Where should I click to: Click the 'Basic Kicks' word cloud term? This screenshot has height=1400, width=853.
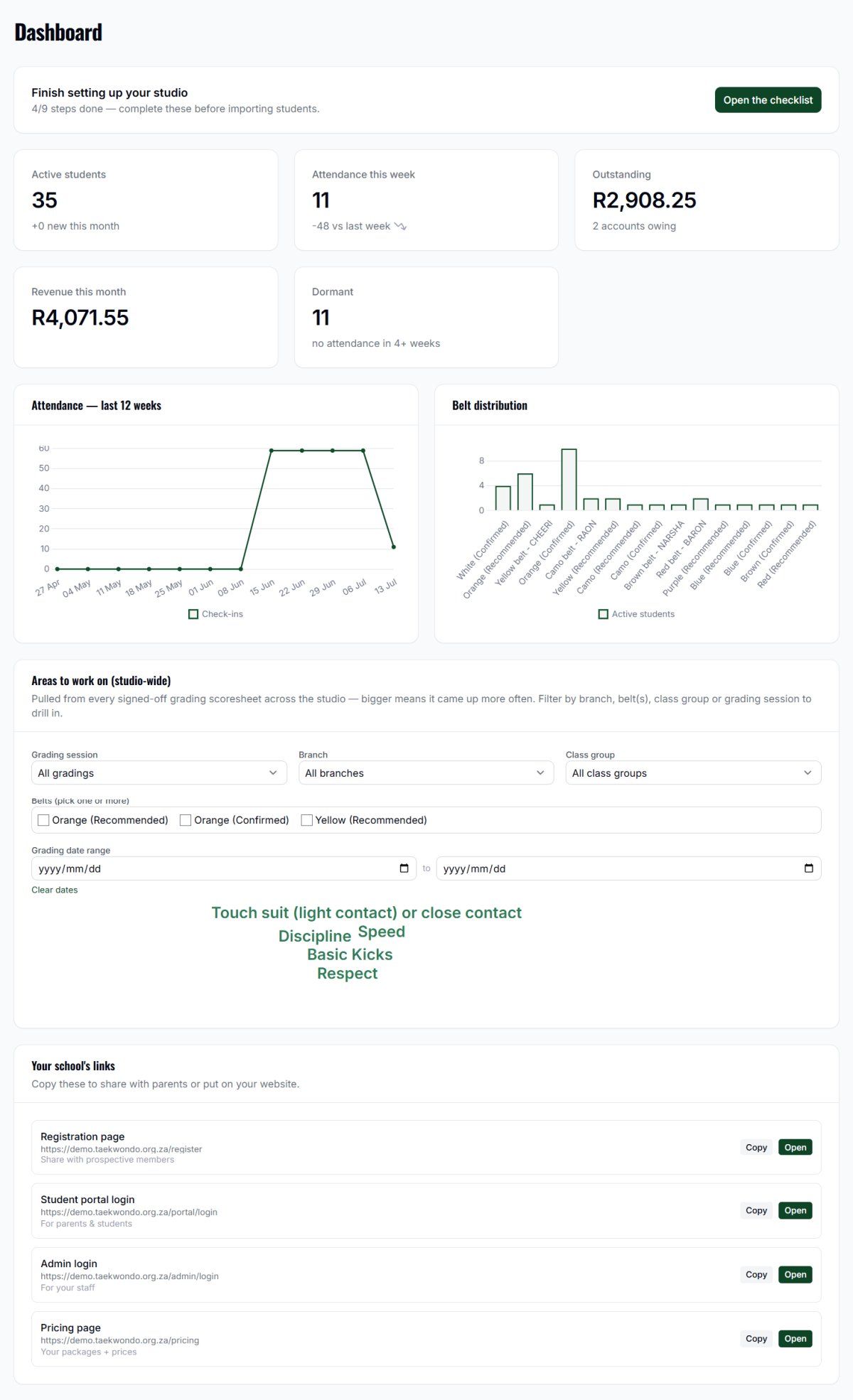[350, 954]
